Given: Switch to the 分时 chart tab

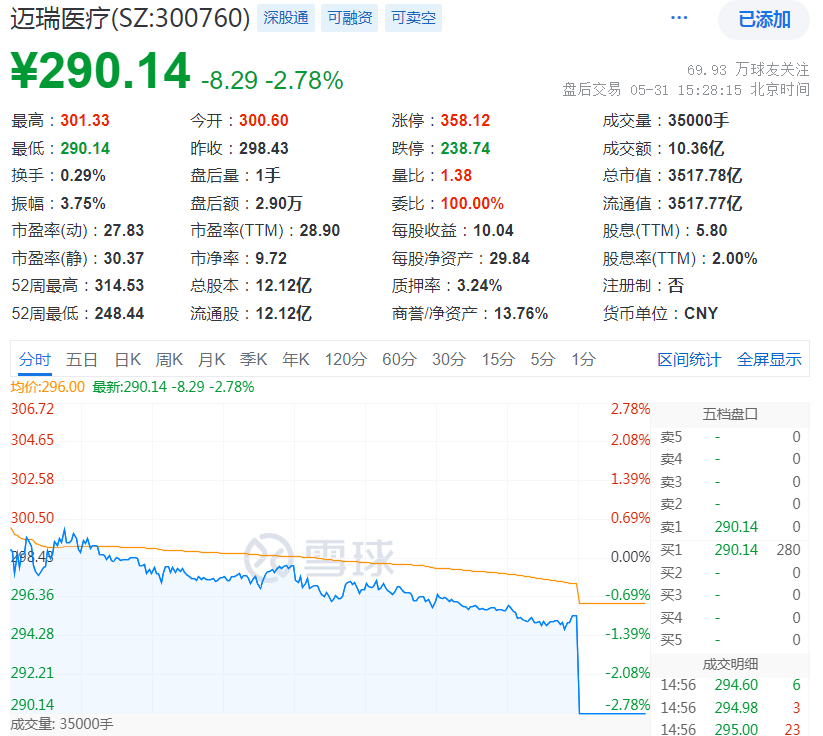Looking at the screenshot, I should coord(35,360).
